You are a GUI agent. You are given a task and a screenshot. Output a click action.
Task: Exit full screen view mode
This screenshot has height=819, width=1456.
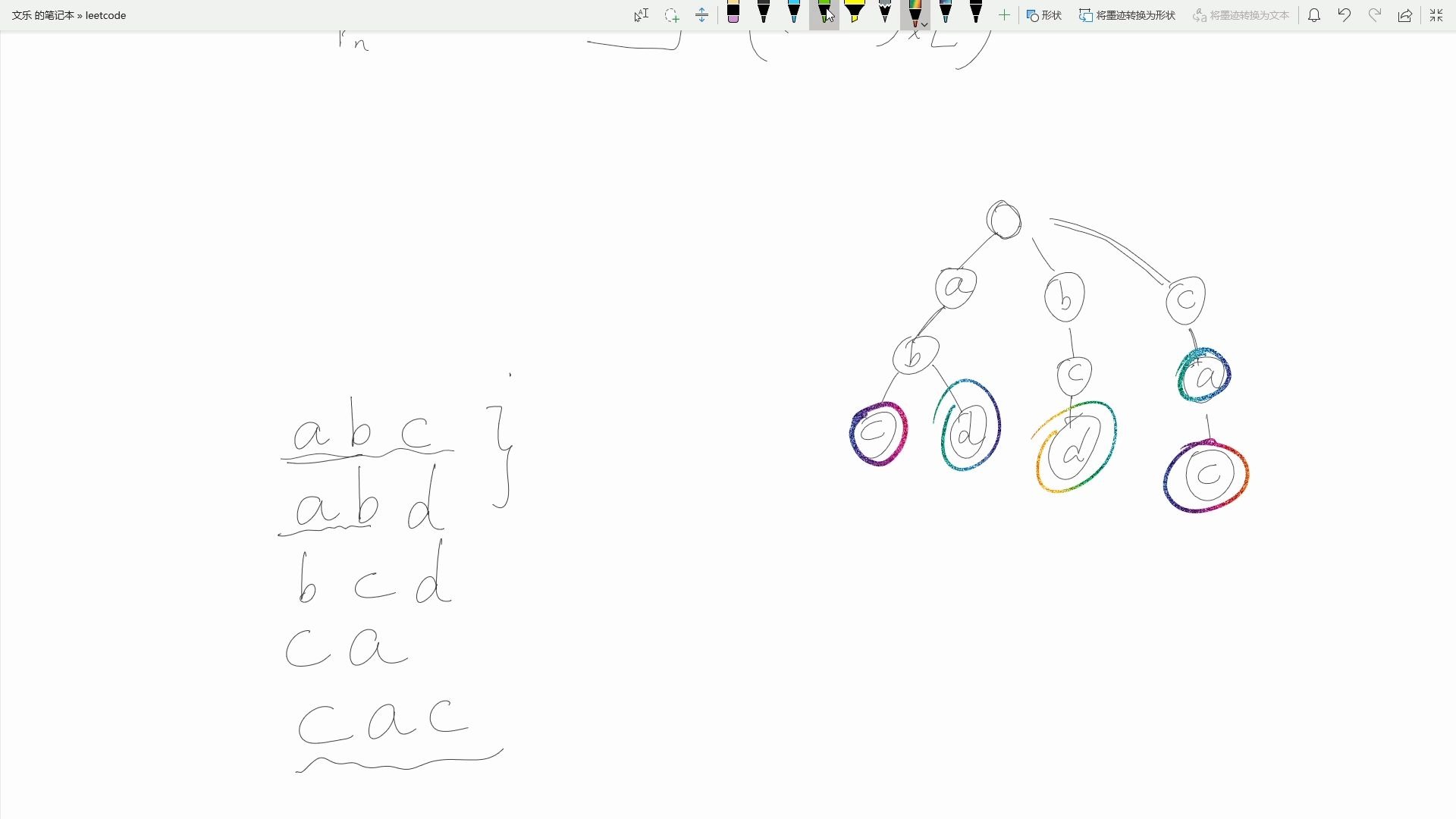coord(1436,15)
